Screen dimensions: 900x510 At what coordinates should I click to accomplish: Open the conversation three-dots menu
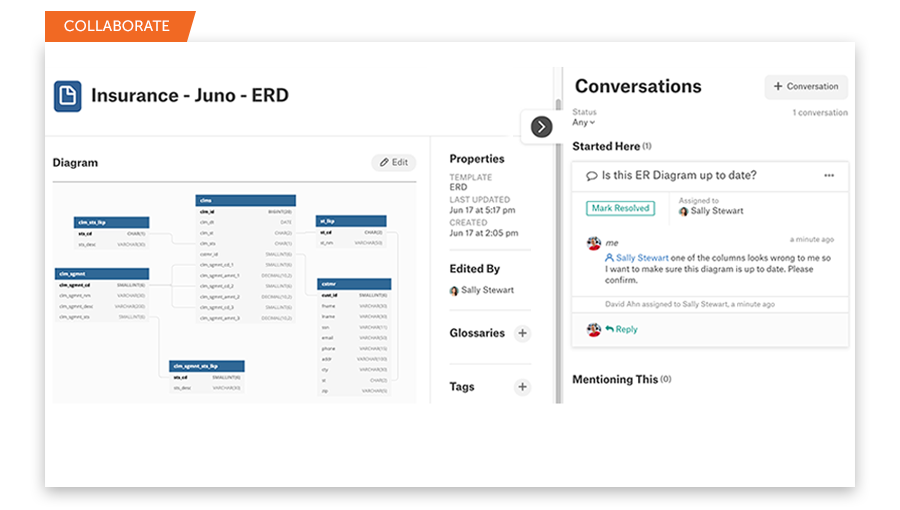[829, 176]
